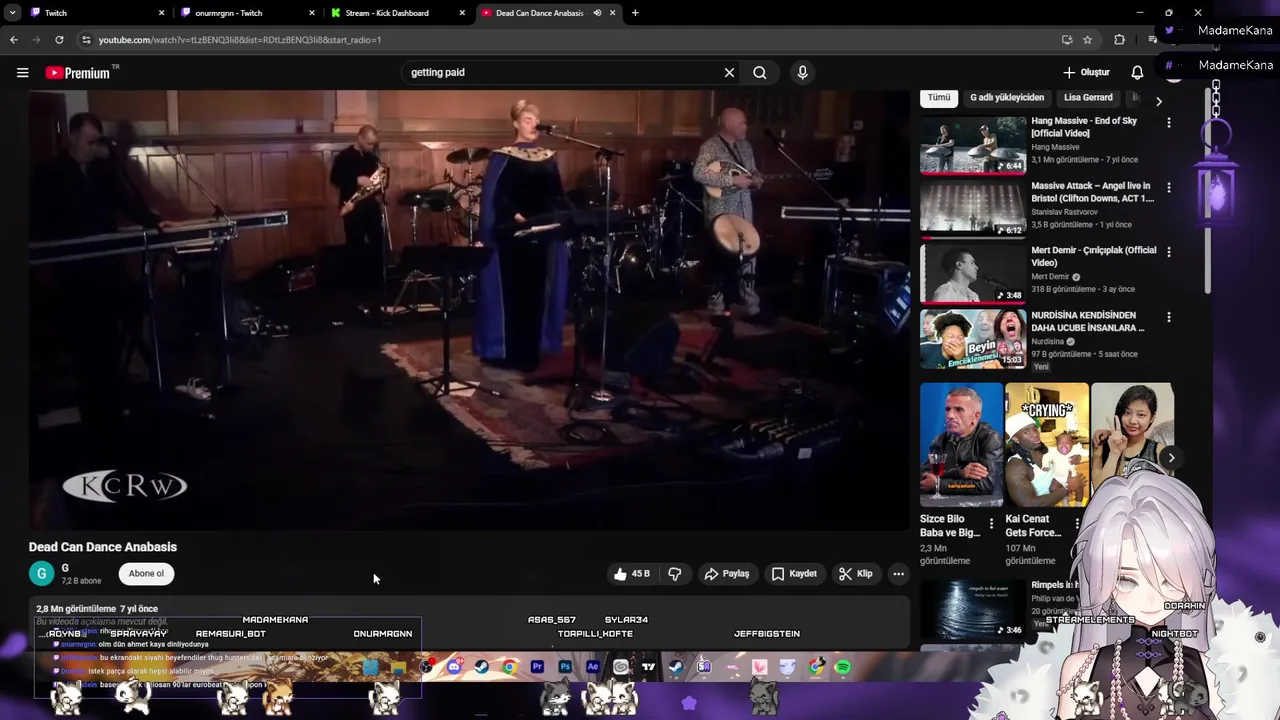Click the address bar URL field

click(x=575, y=40)
